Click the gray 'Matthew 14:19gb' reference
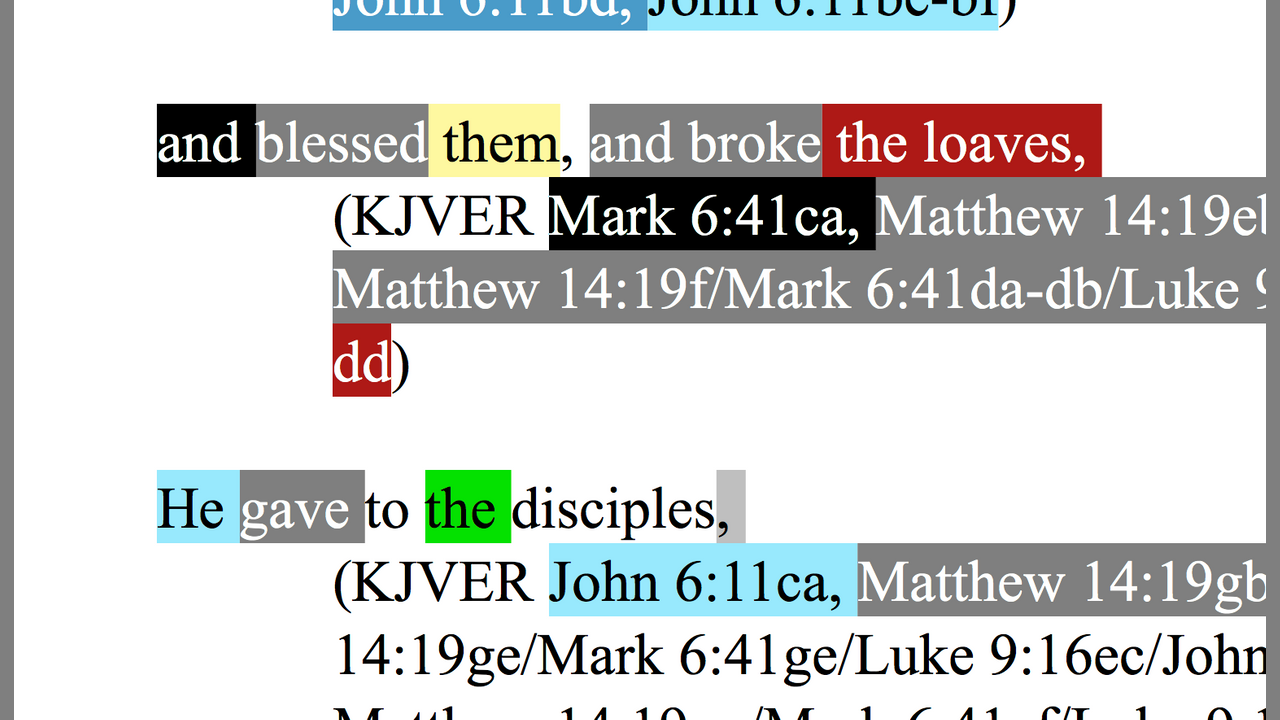Viewport: 1280px width, 720px height. tap(1061, 580)
